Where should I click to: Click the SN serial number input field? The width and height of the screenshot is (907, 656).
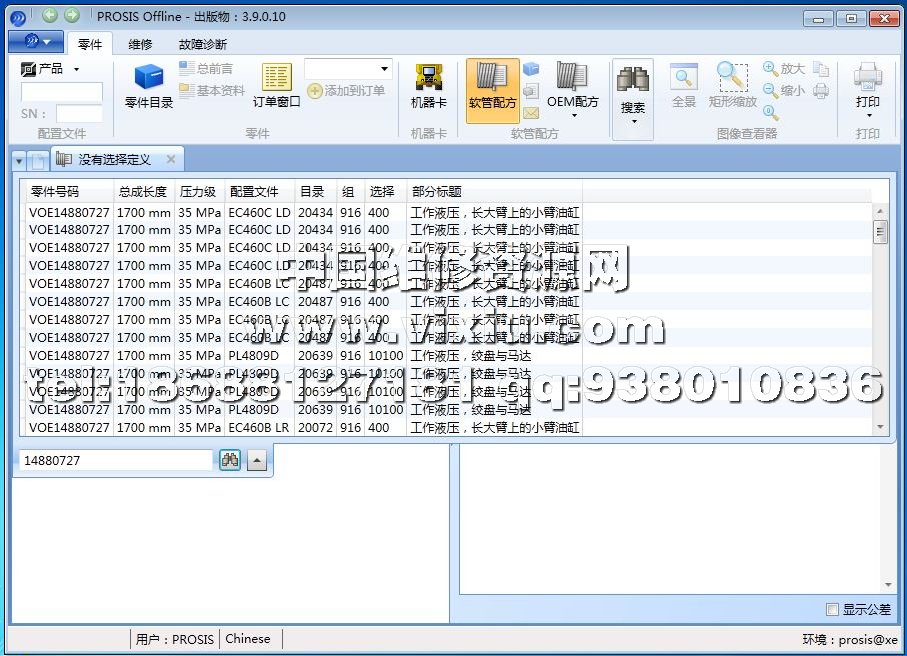point(79,114)
